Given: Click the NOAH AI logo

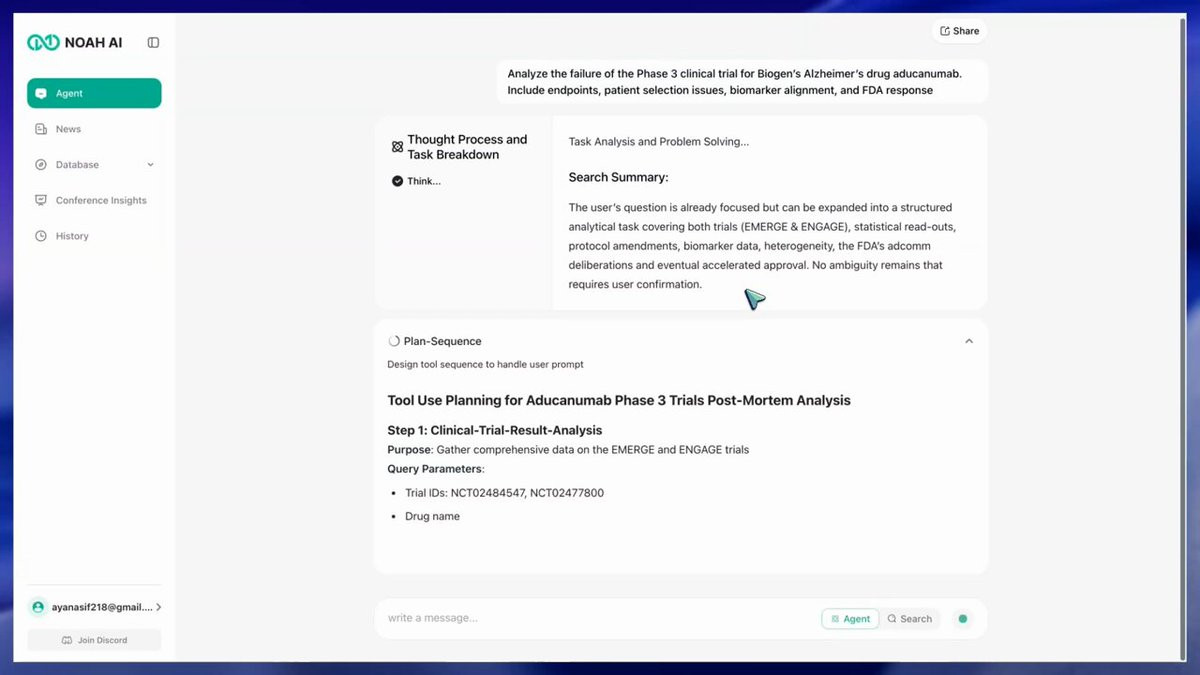Looking at the screenshot, I should (75, 42).
